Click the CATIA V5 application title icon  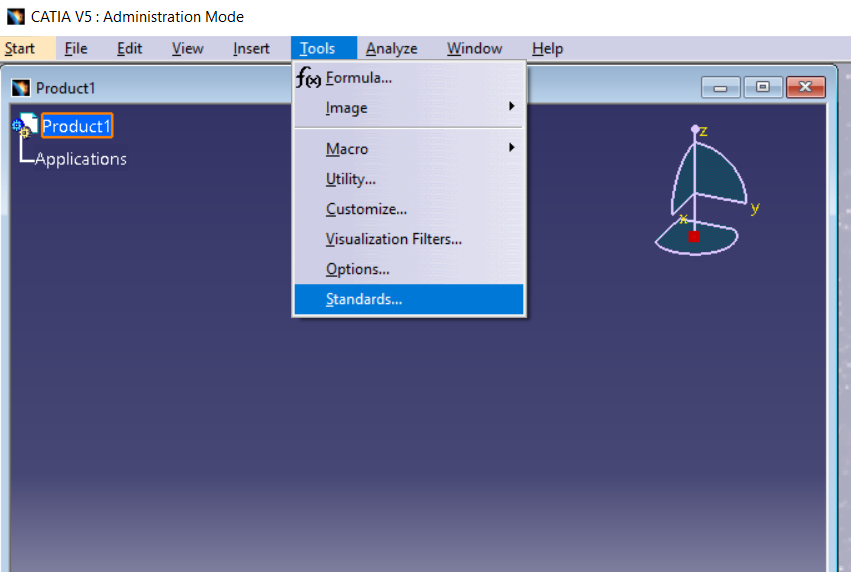[x=16, y=17]
